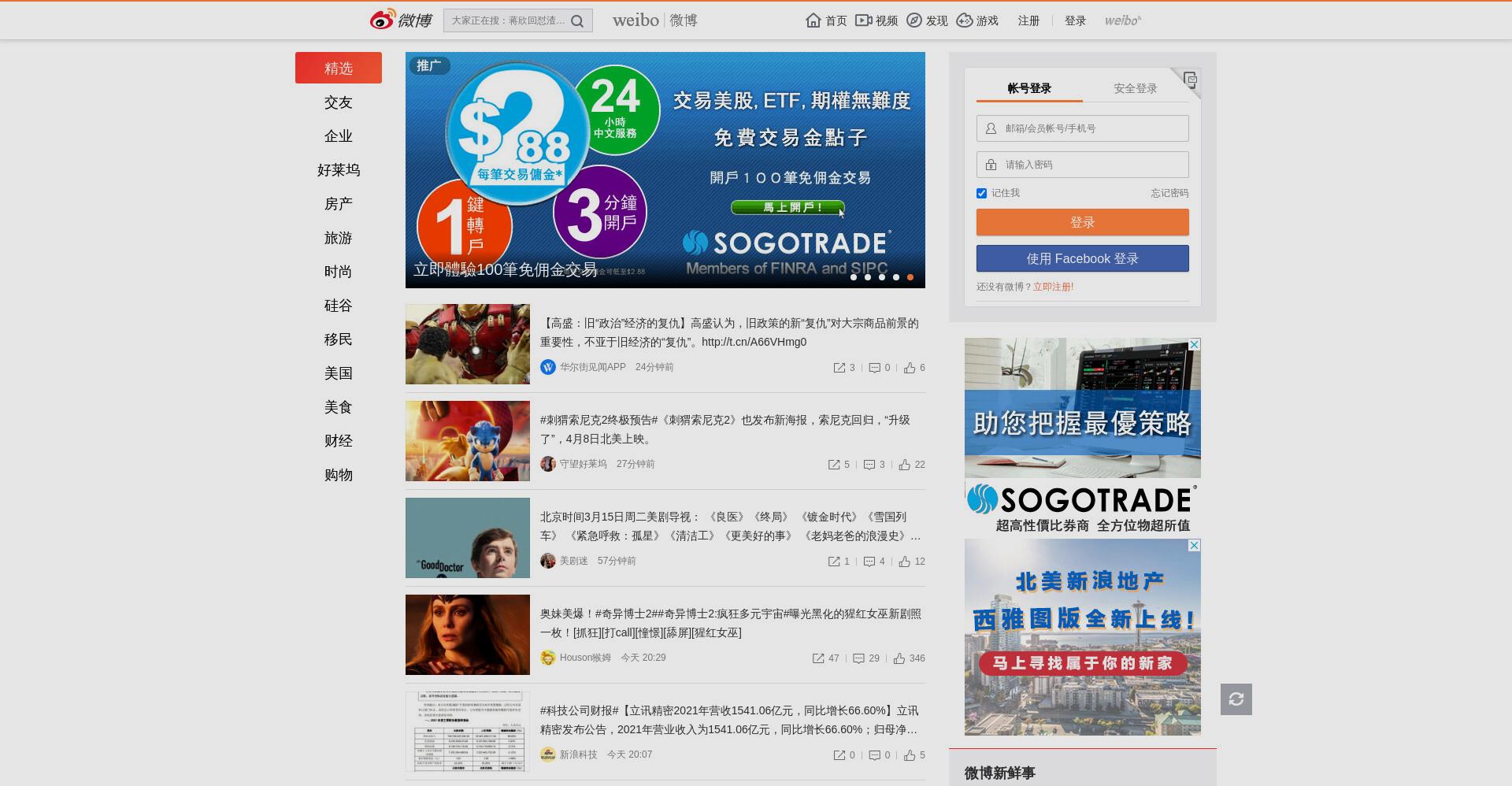Viewport: 1512px width, 786px height.
Task: Select the last orange carousel dot
Action: point(910,277)
